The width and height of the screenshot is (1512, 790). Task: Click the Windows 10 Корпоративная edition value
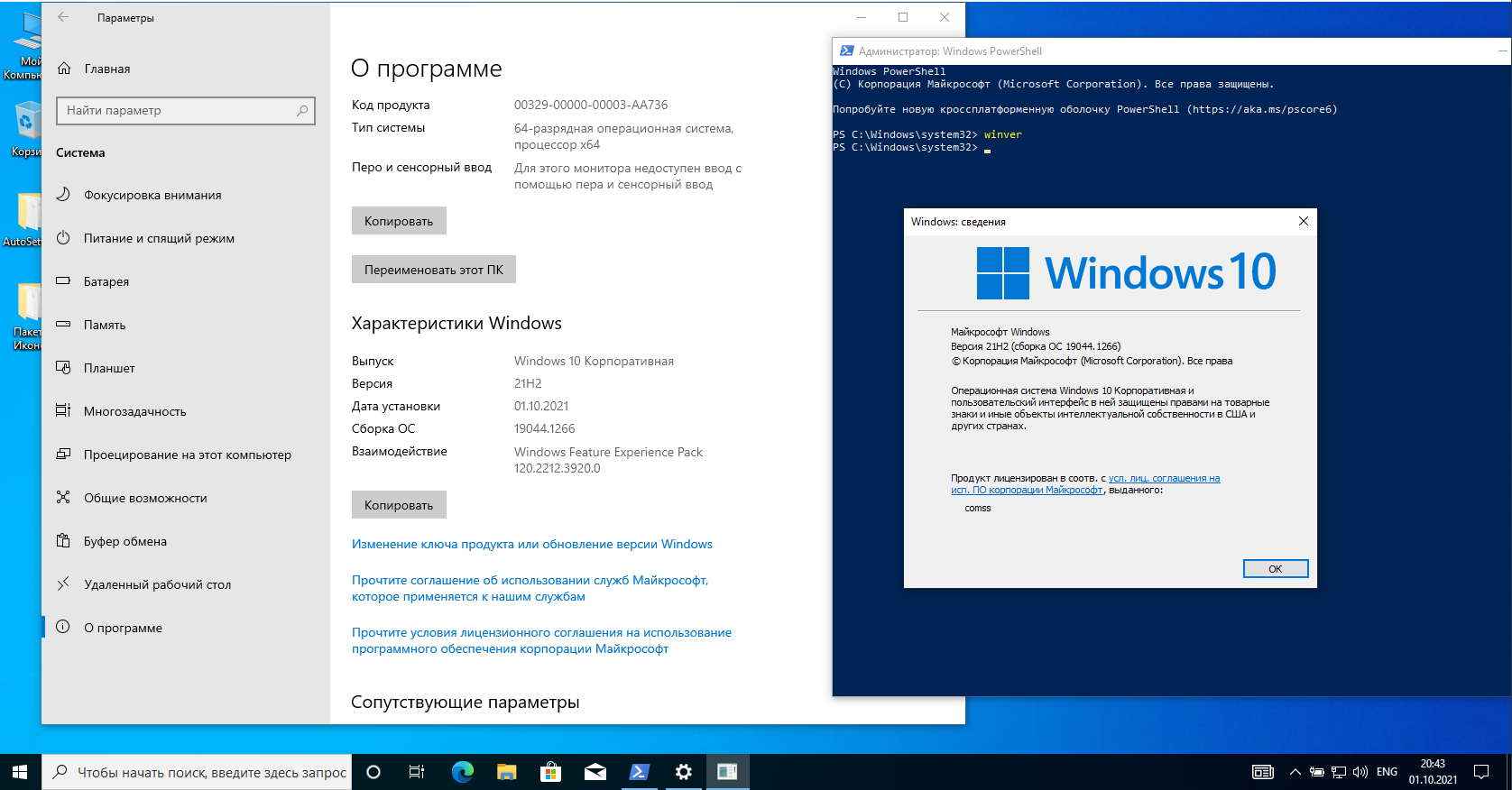[x=594, y=361]
